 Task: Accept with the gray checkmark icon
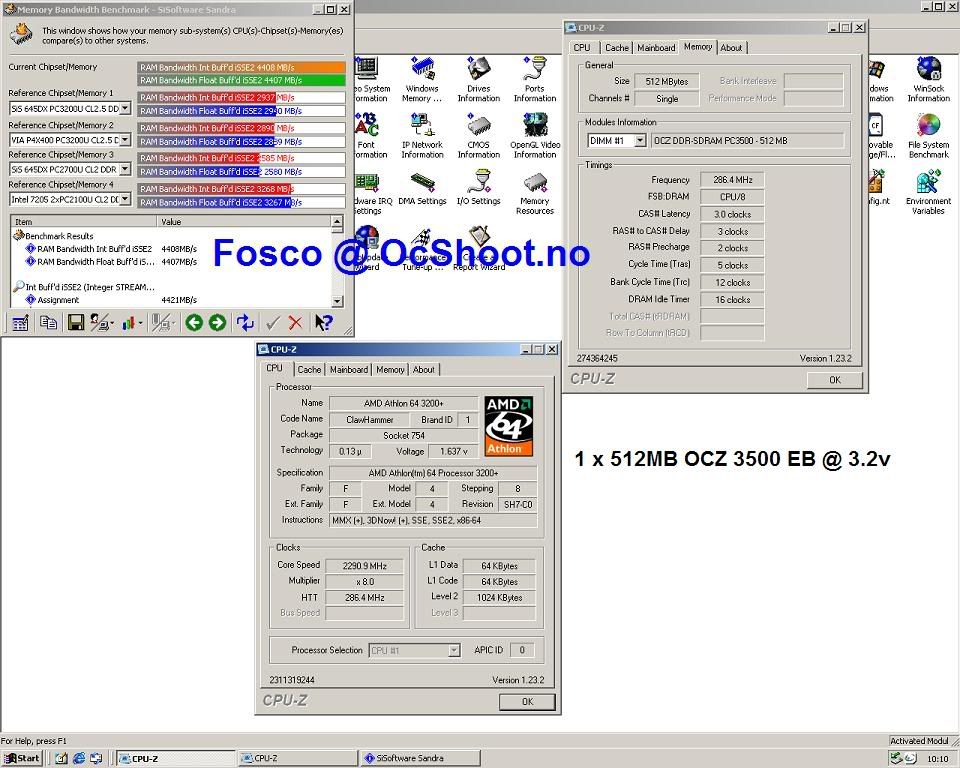tap(273, 323)
